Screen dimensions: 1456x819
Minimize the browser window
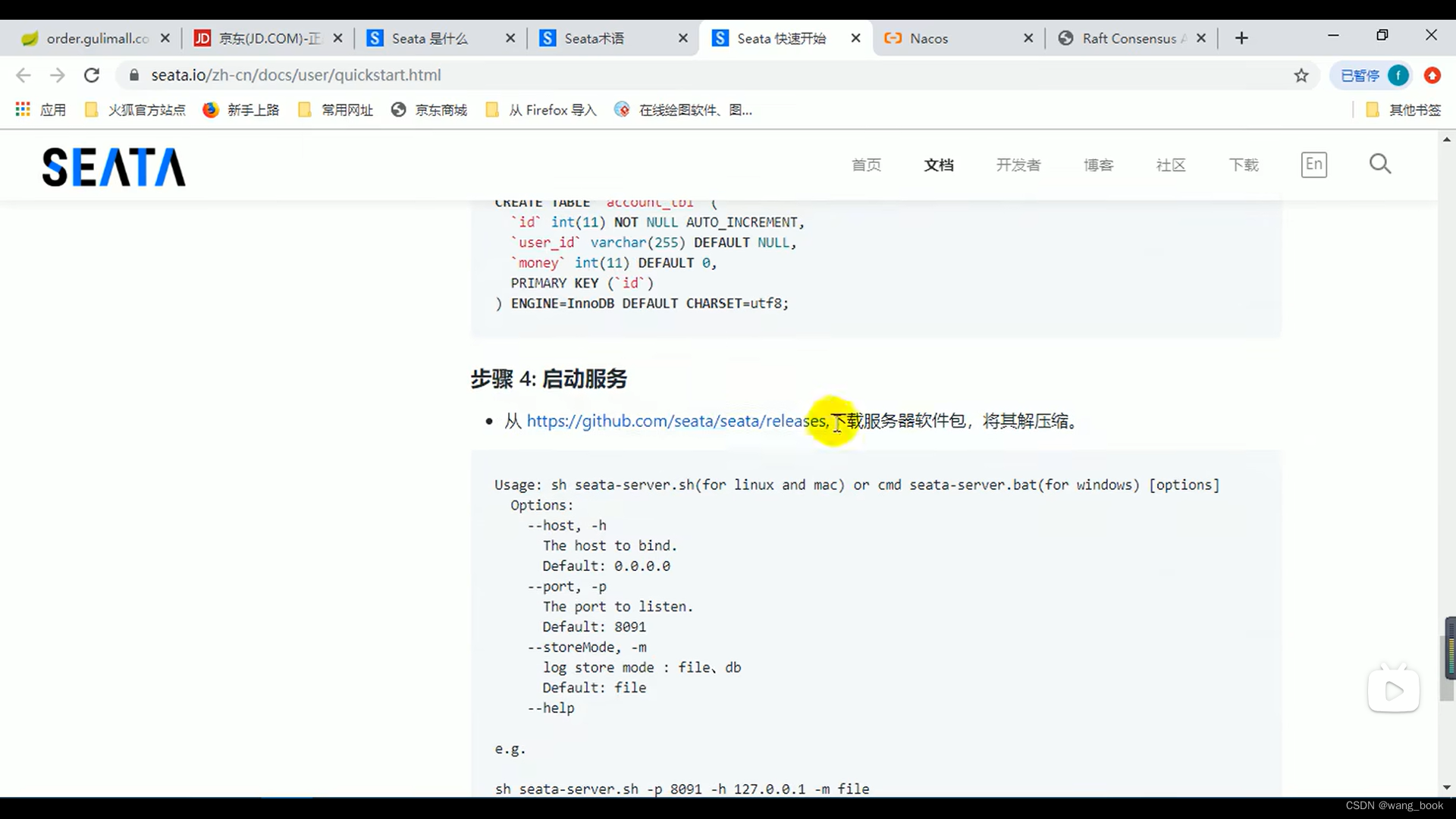pyautogui.click(x=1333, y=36)
